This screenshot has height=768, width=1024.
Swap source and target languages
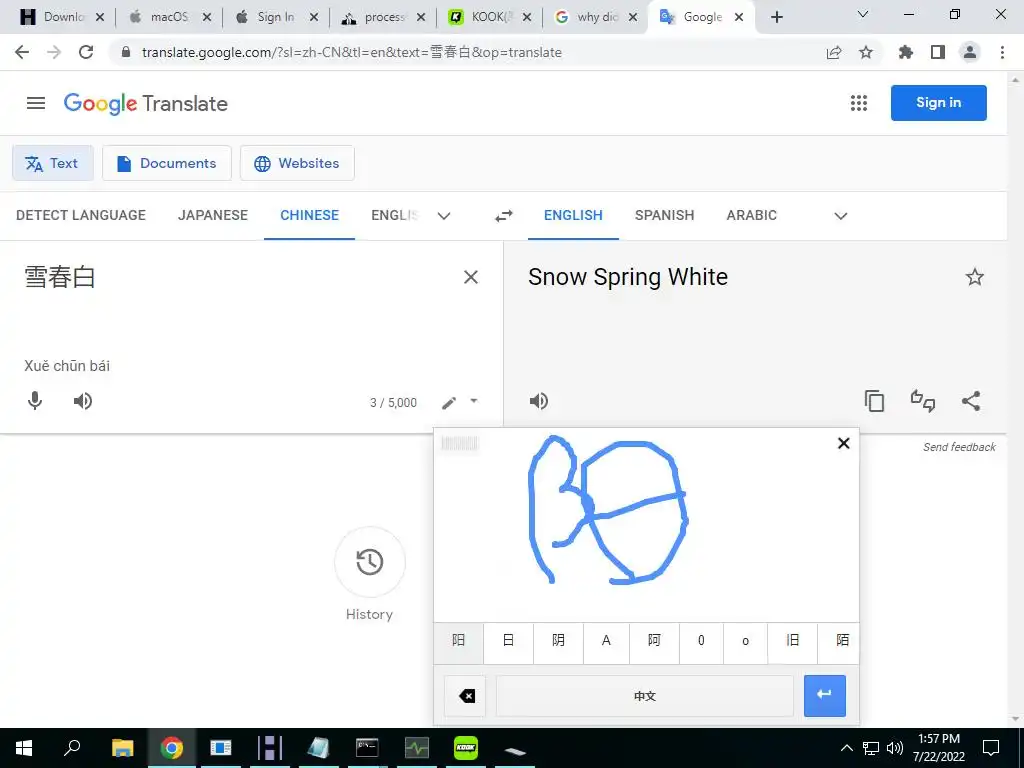pyautogui.click(x=504, y=216)
